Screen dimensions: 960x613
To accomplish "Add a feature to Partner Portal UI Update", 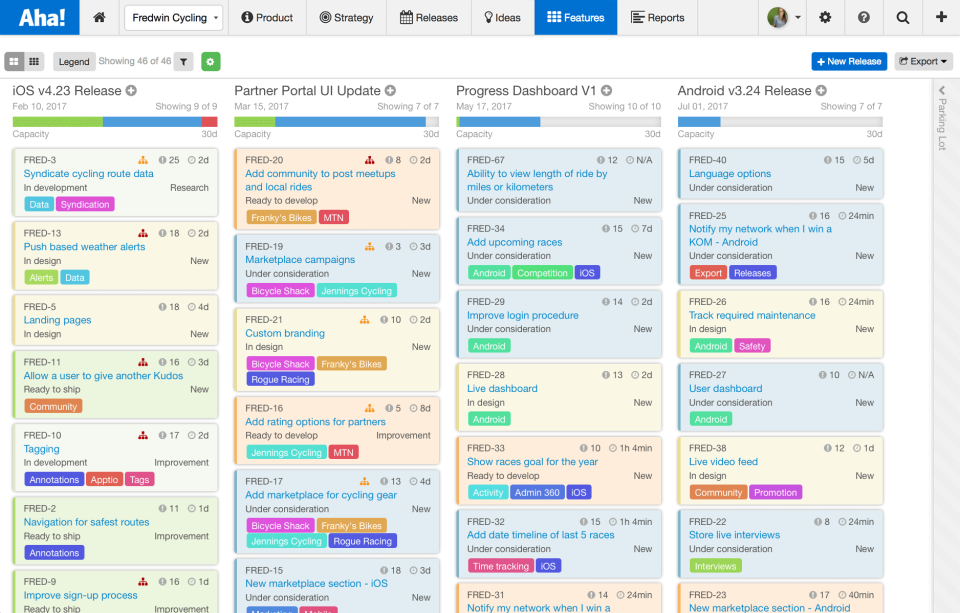I will tap(390, 91).
